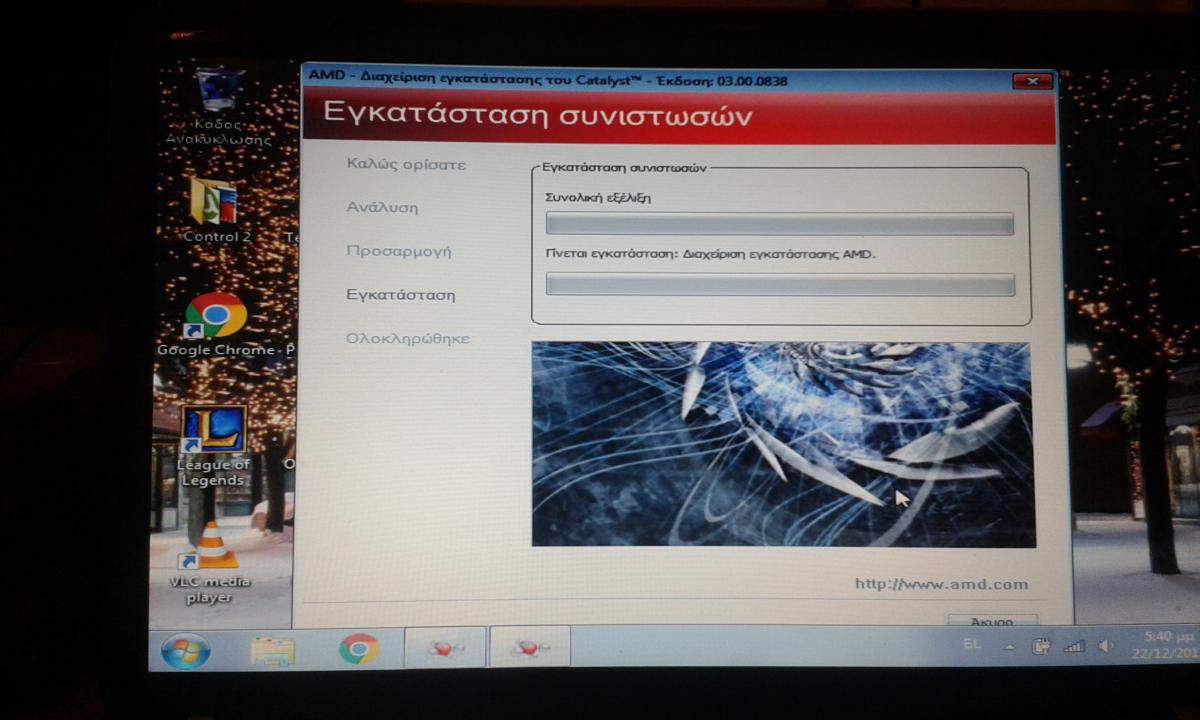Open the Windows Start menu
The image size is (1200, 720).
tap(185, 650)
